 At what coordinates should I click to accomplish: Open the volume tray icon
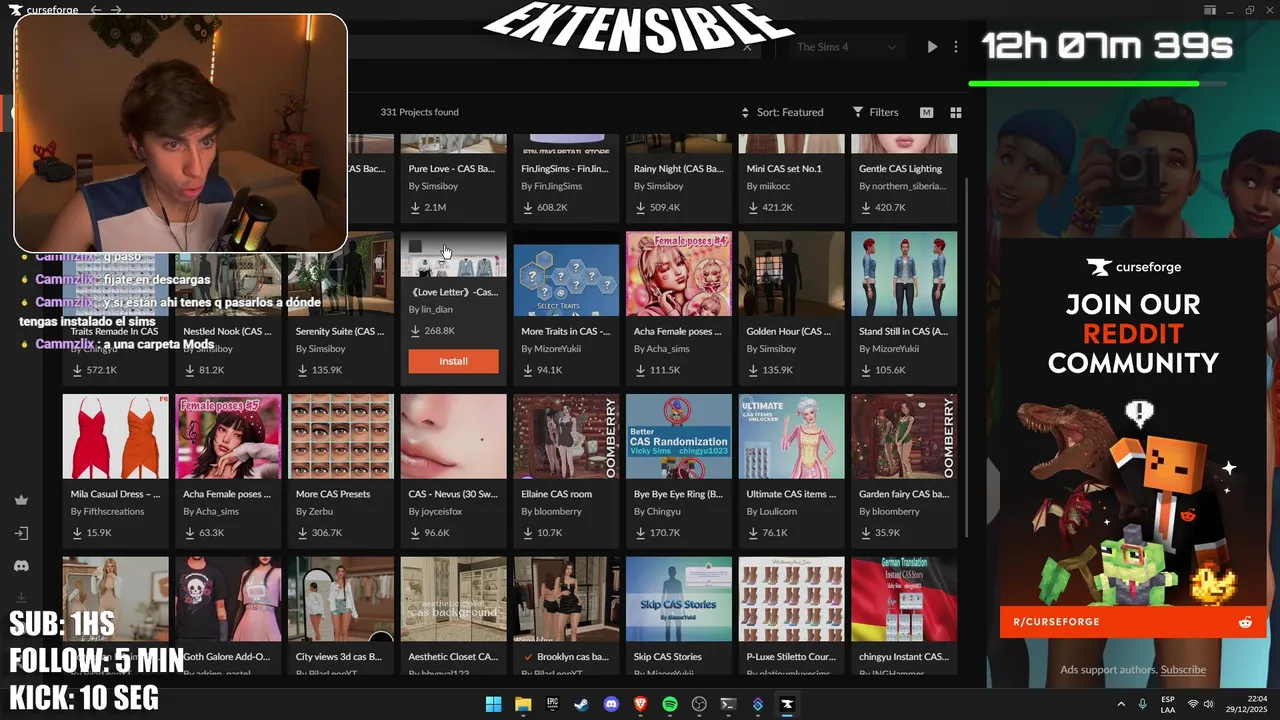1208,704
